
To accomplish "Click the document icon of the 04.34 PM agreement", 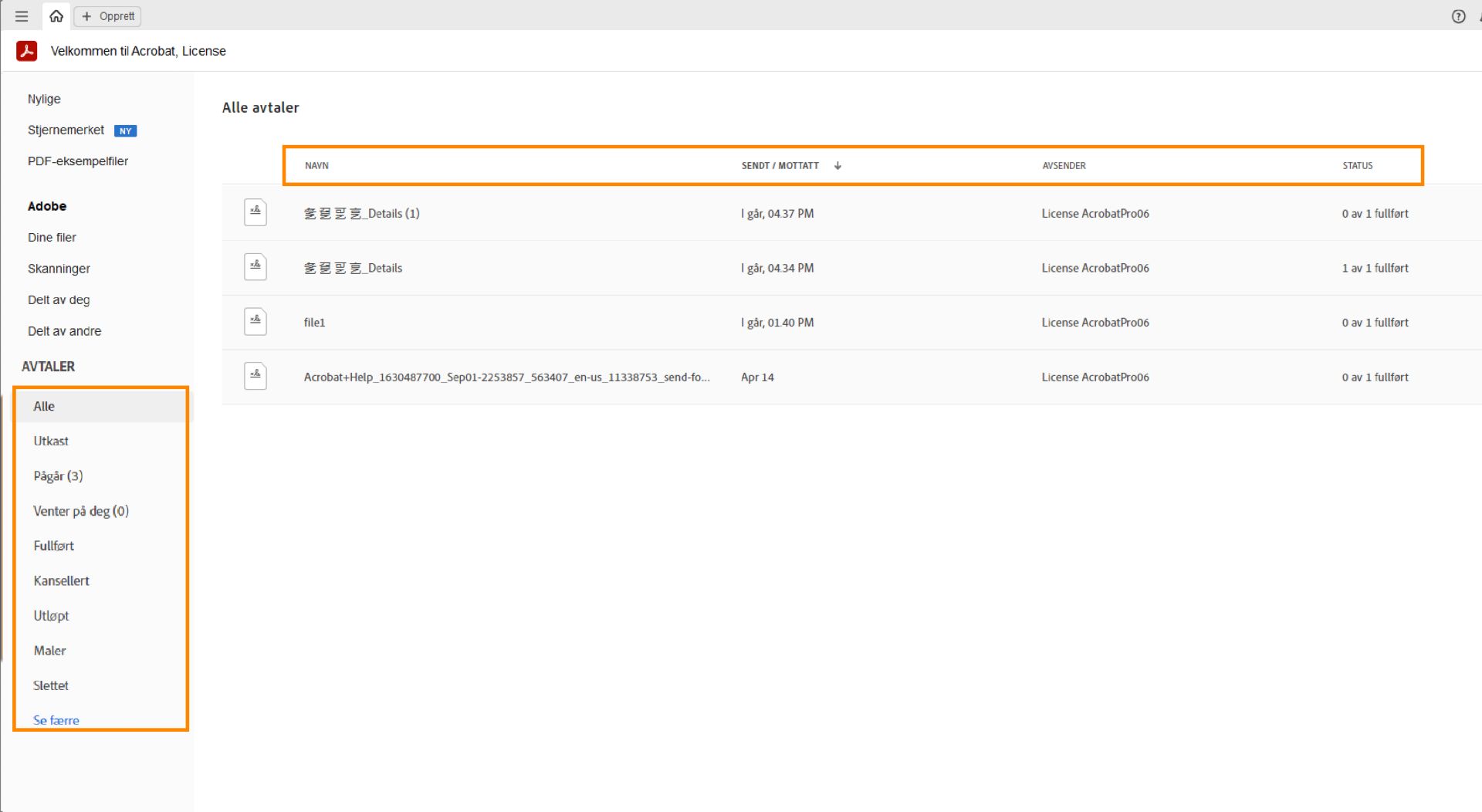I will (x=255, y=267).
